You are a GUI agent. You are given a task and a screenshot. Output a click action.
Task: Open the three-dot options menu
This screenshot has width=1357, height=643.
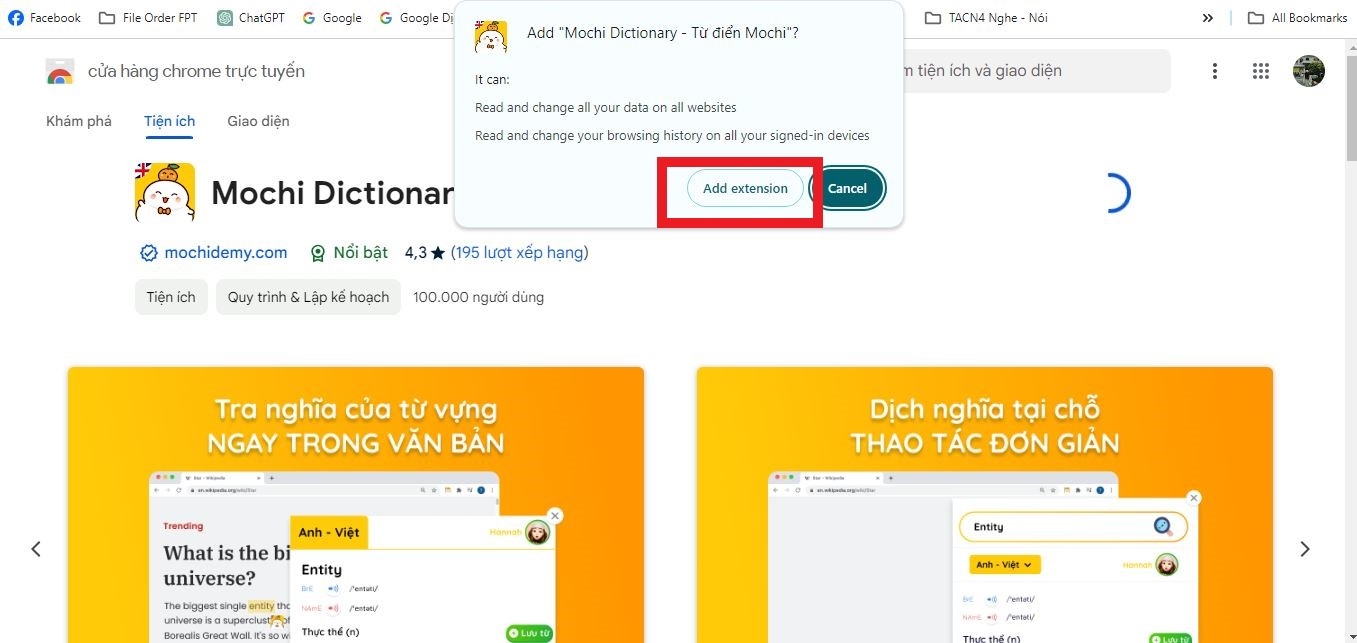click(1215, 71)
